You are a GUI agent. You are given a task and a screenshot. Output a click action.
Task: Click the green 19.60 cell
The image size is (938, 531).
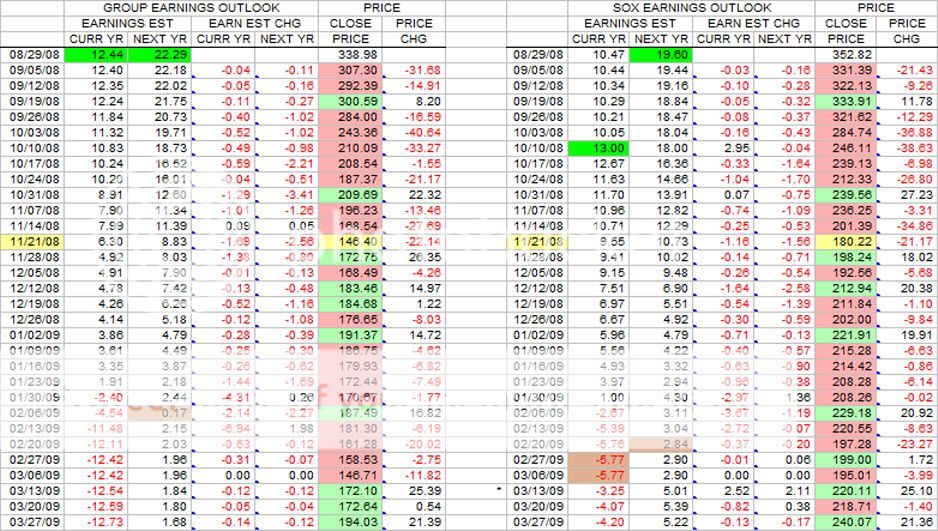tap(659, 53)
